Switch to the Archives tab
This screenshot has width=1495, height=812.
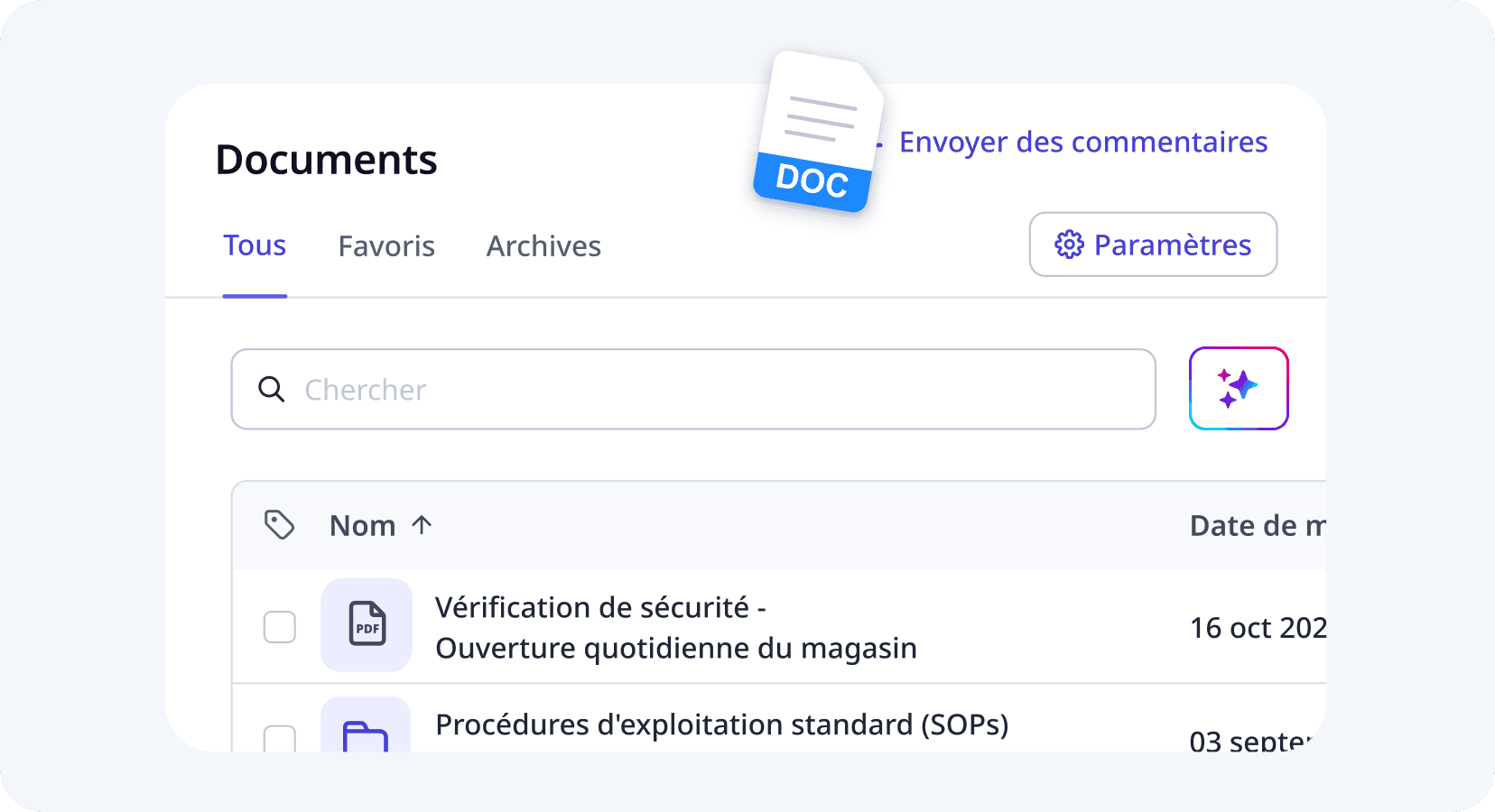coord(543,245)
